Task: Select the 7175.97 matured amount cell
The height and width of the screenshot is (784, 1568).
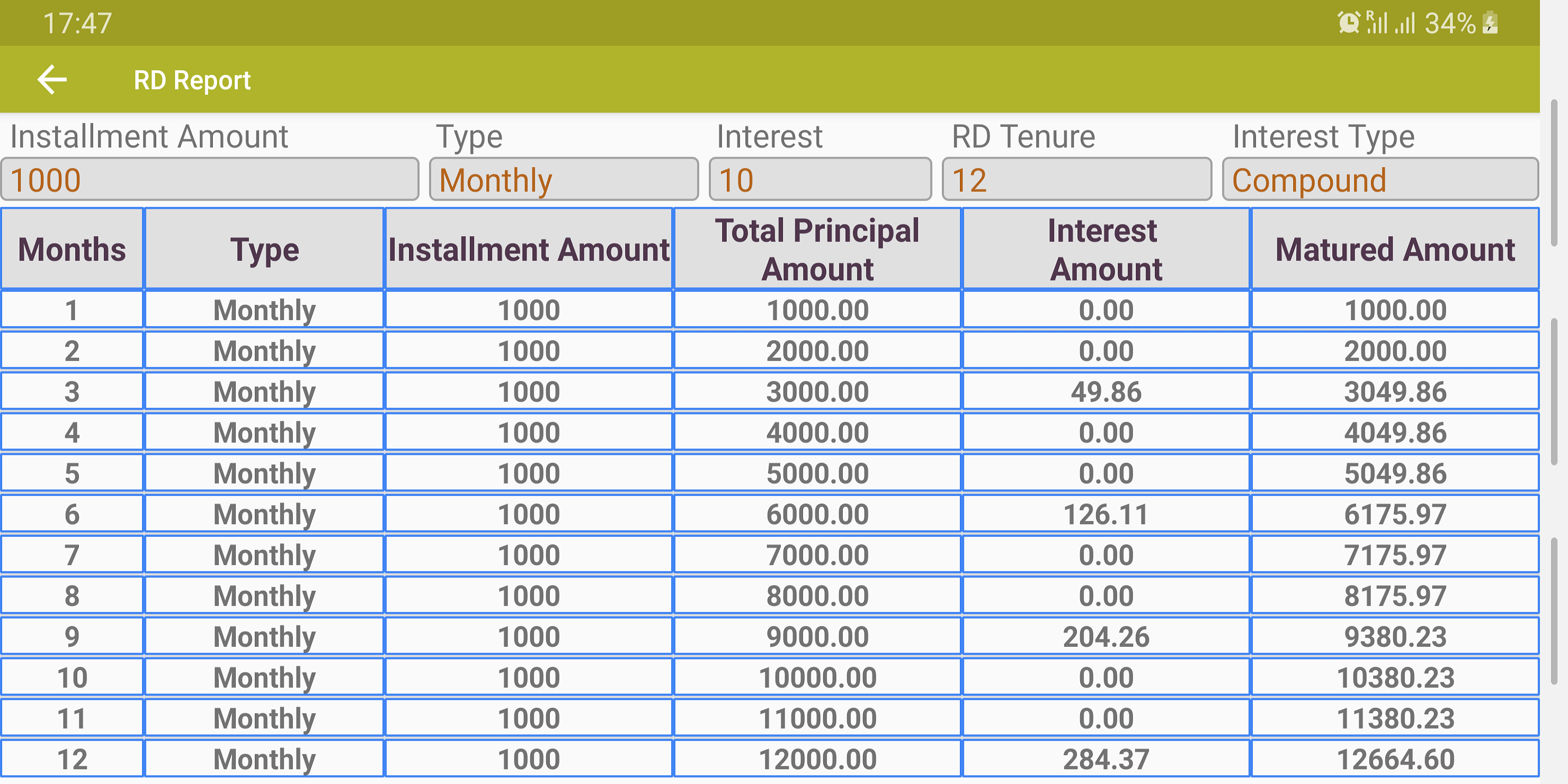Action: pyautogui.click(x=1395, y=555)
